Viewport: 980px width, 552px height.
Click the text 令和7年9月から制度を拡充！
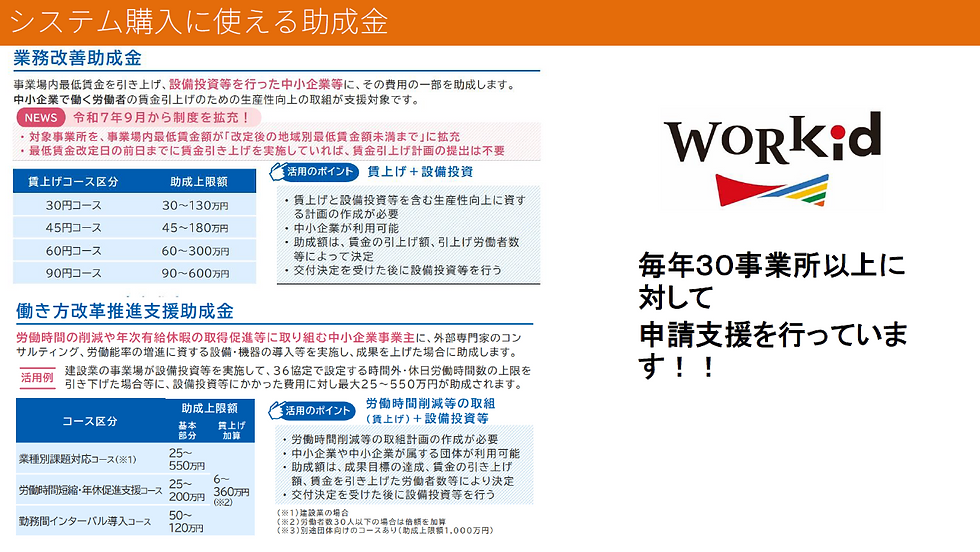click(162, 118)
